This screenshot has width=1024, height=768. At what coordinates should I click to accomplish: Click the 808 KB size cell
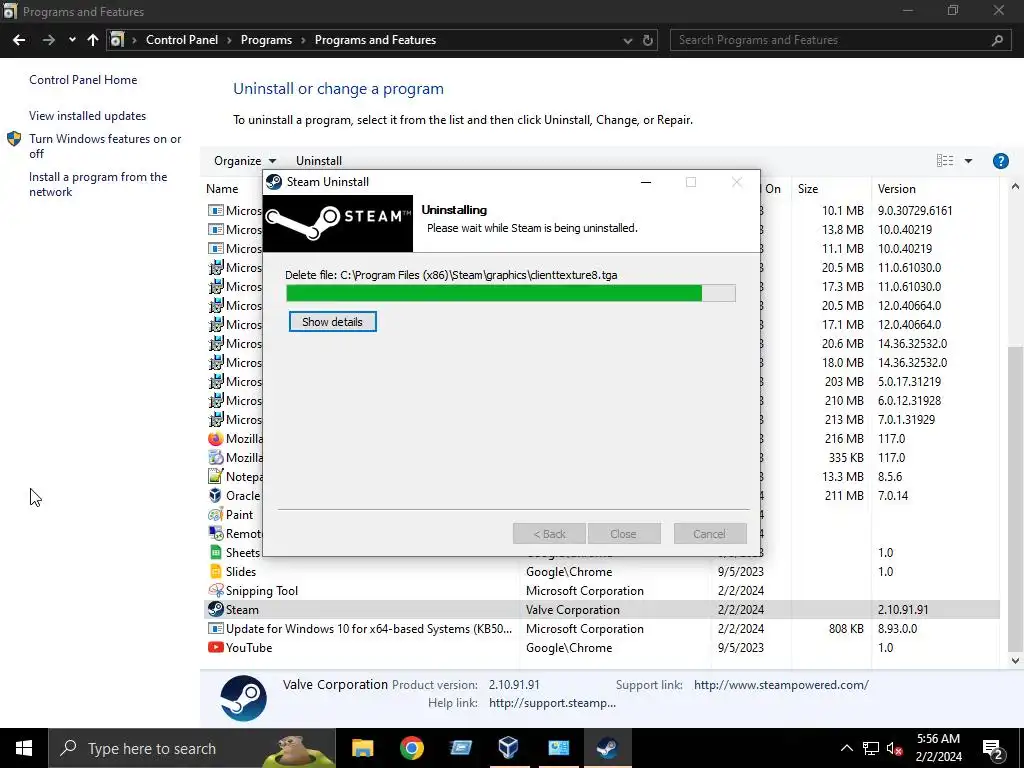click(846, 629)
